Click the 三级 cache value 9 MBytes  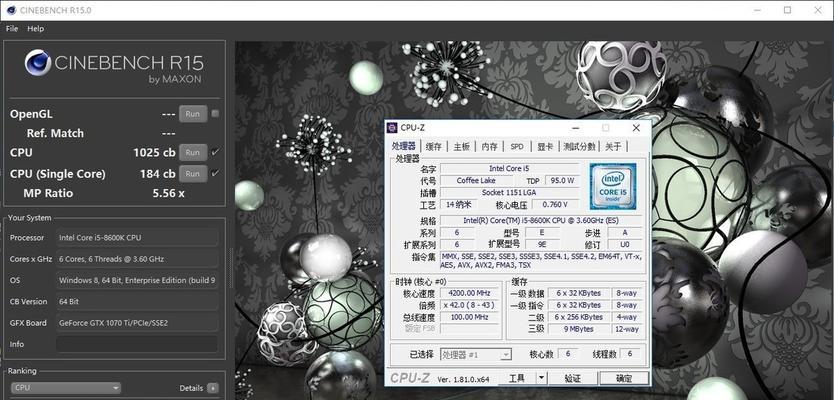578,329
